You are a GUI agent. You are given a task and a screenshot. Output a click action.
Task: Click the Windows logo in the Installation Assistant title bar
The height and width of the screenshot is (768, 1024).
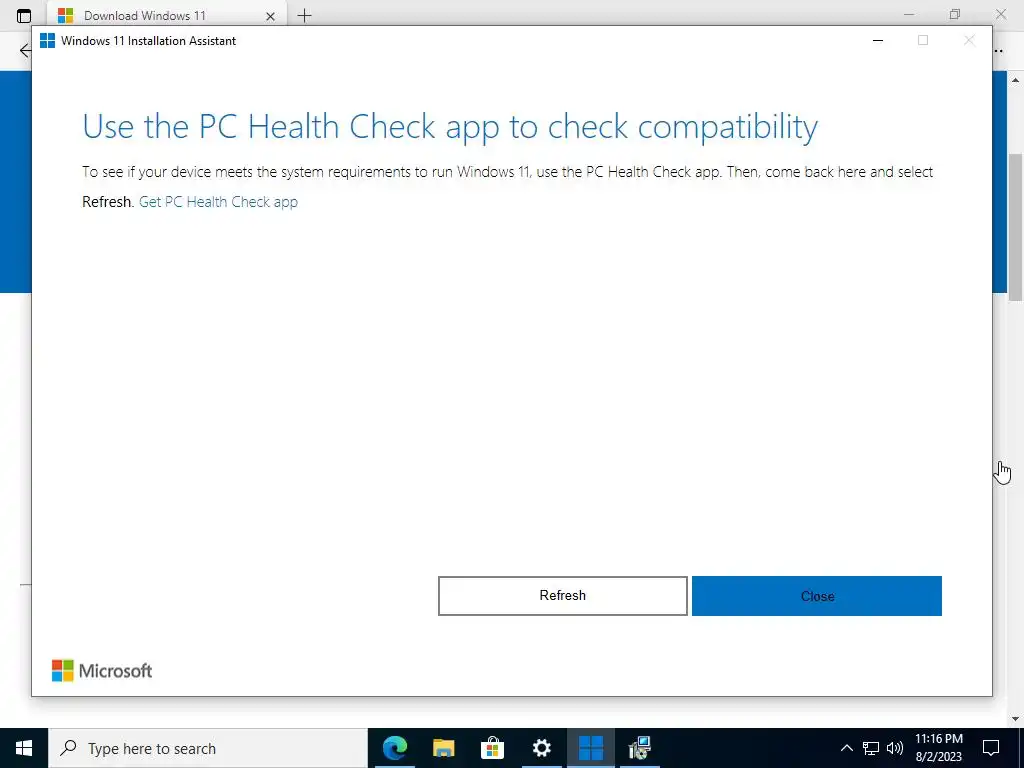coord(47,40)
